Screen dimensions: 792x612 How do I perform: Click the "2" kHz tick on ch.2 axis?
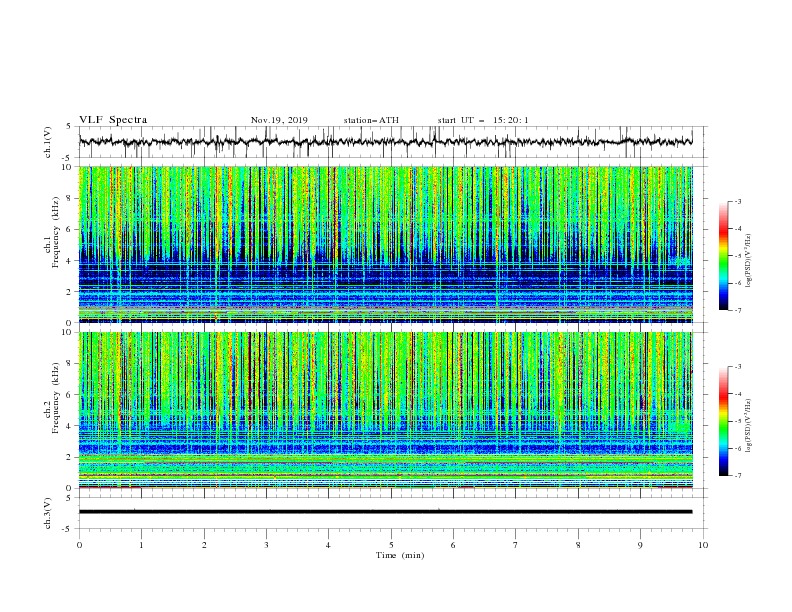70,457
